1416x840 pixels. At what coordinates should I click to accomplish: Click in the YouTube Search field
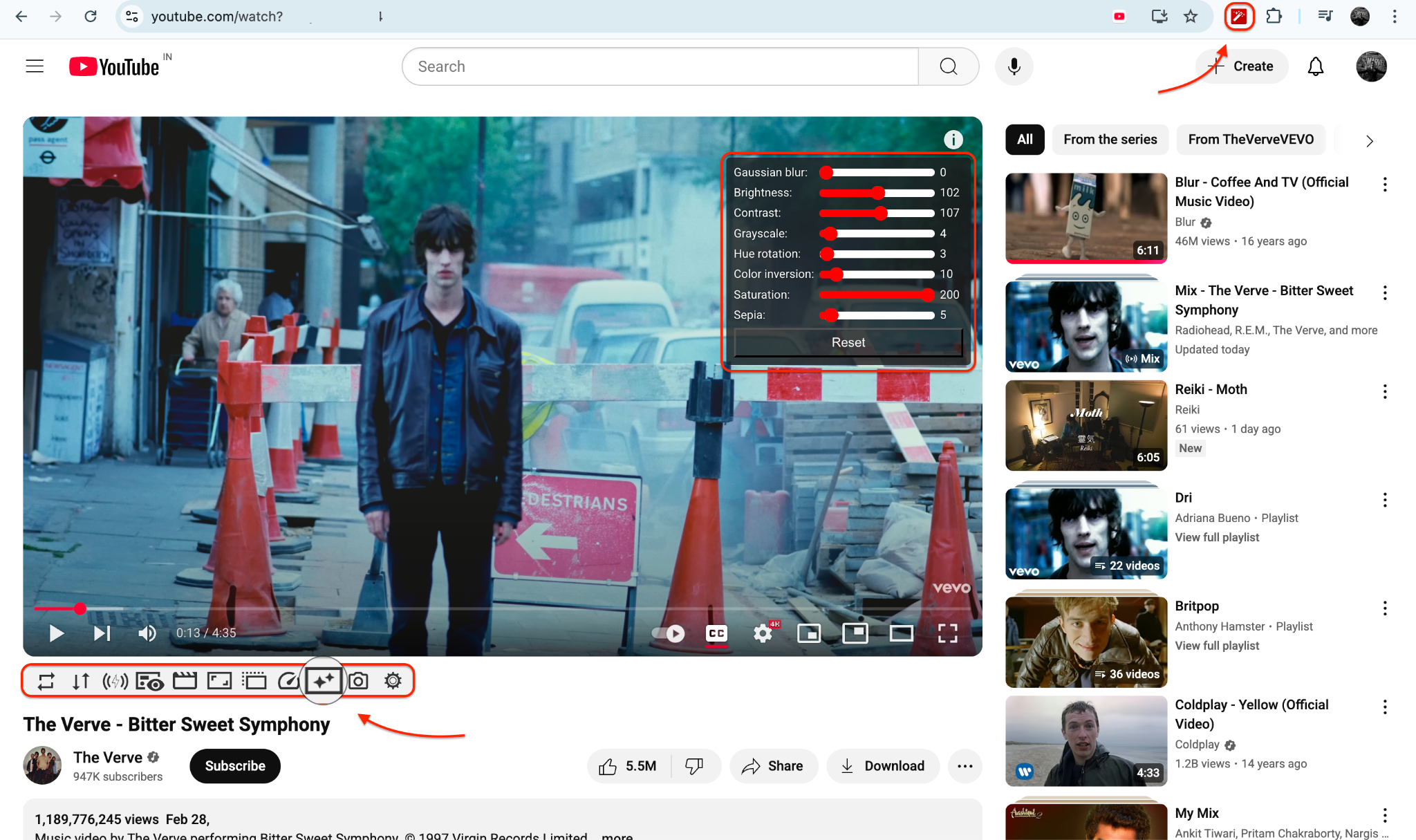pos(660,66)
